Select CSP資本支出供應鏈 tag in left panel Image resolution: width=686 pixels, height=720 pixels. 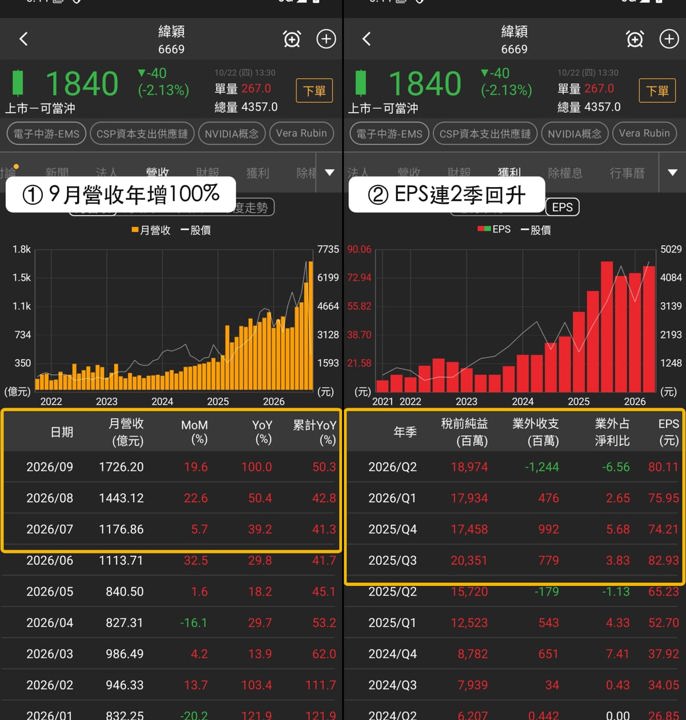pyautogui.click(x=142, y=134)
